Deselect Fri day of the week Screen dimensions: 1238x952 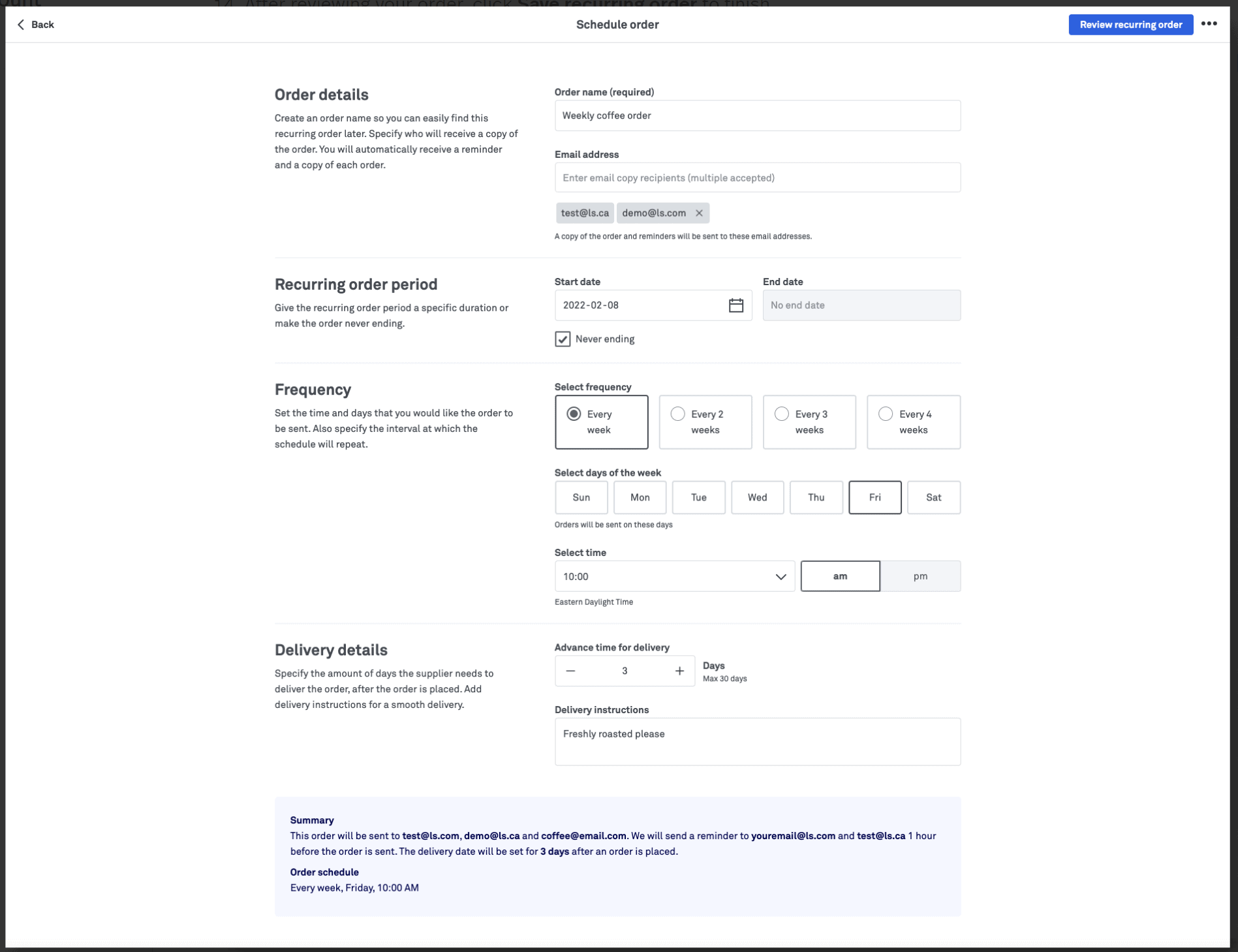[875, 498]
